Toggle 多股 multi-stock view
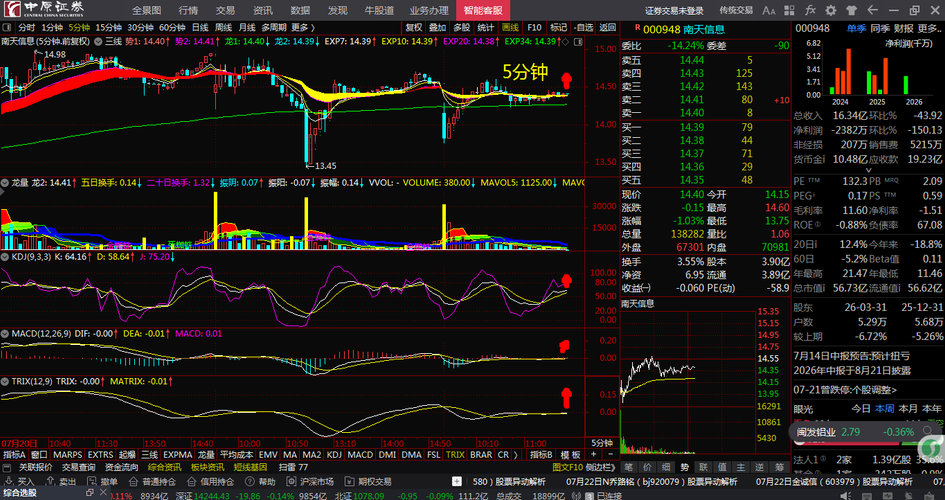Screen dimensions: 945x500 (x=462, y=28)
